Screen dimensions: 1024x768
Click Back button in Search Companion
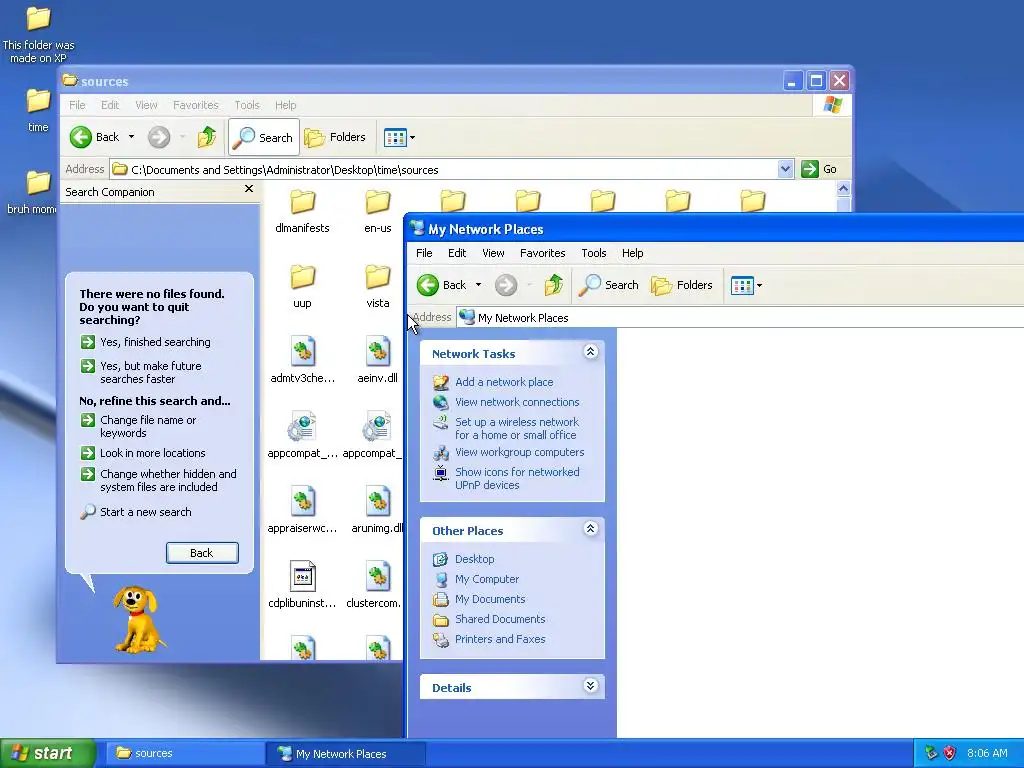202,553
